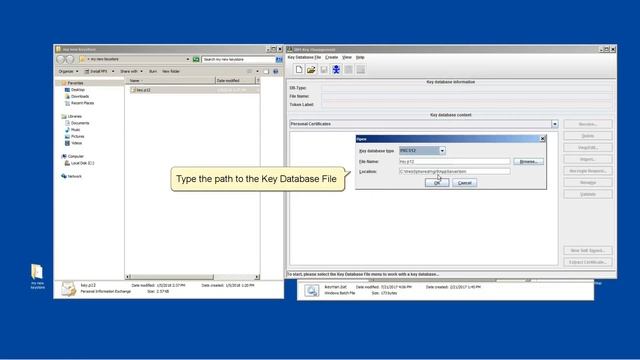Select Local Disk (C:) in navigation pane

pyautogui.click(x=82, y=163)
